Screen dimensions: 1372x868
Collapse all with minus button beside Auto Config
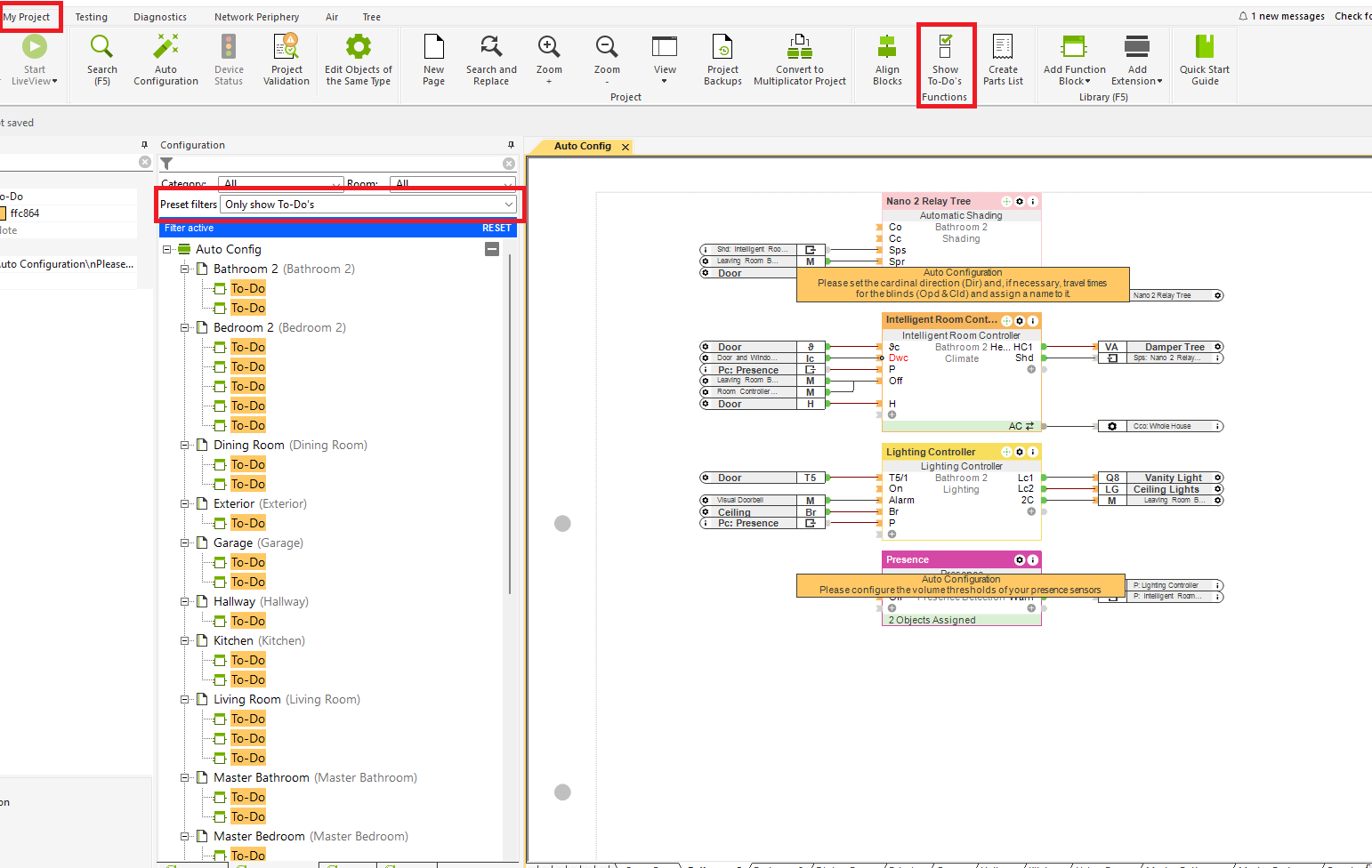tap(492, 249)
